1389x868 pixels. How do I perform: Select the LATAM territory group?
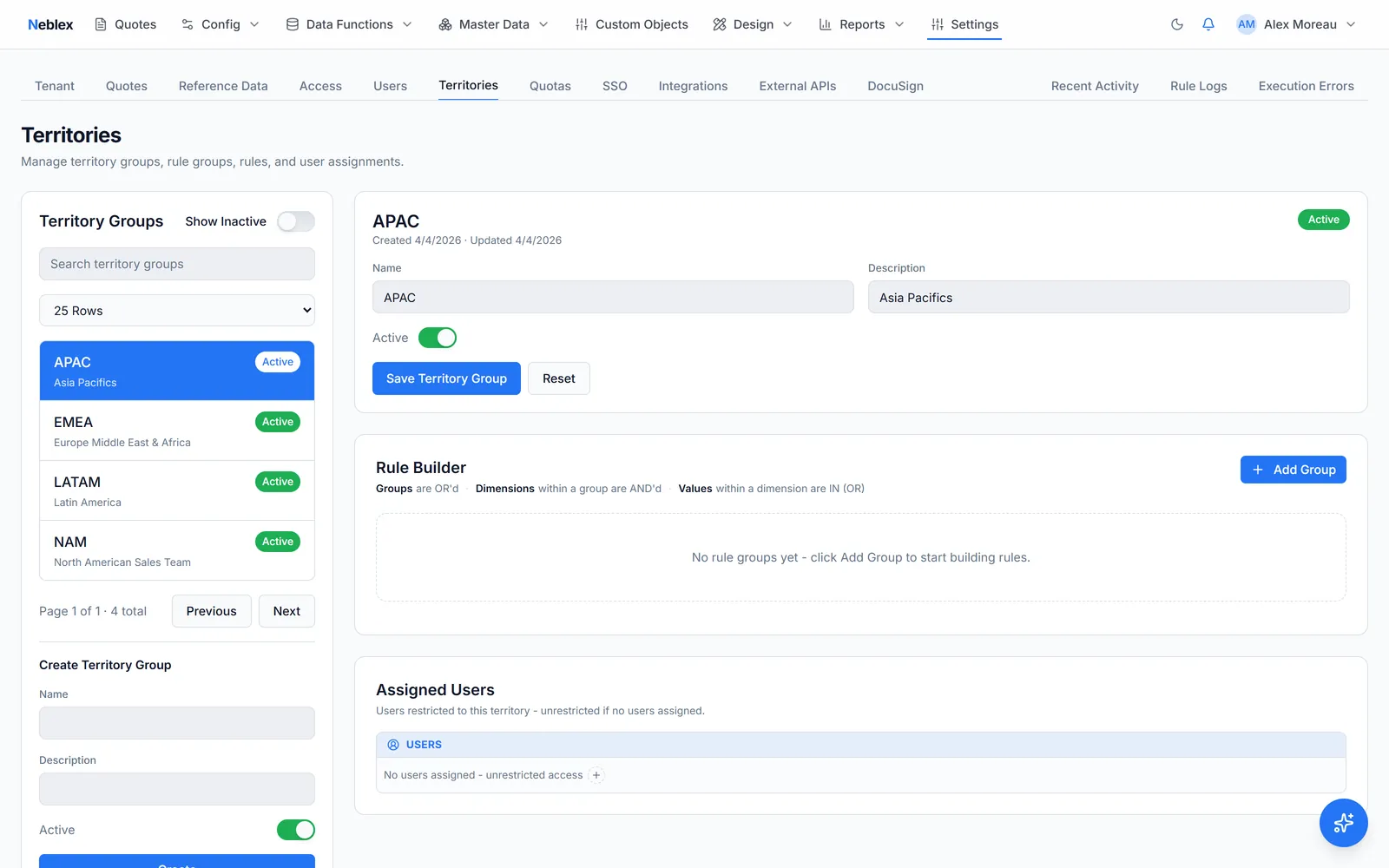coord(177,490)
